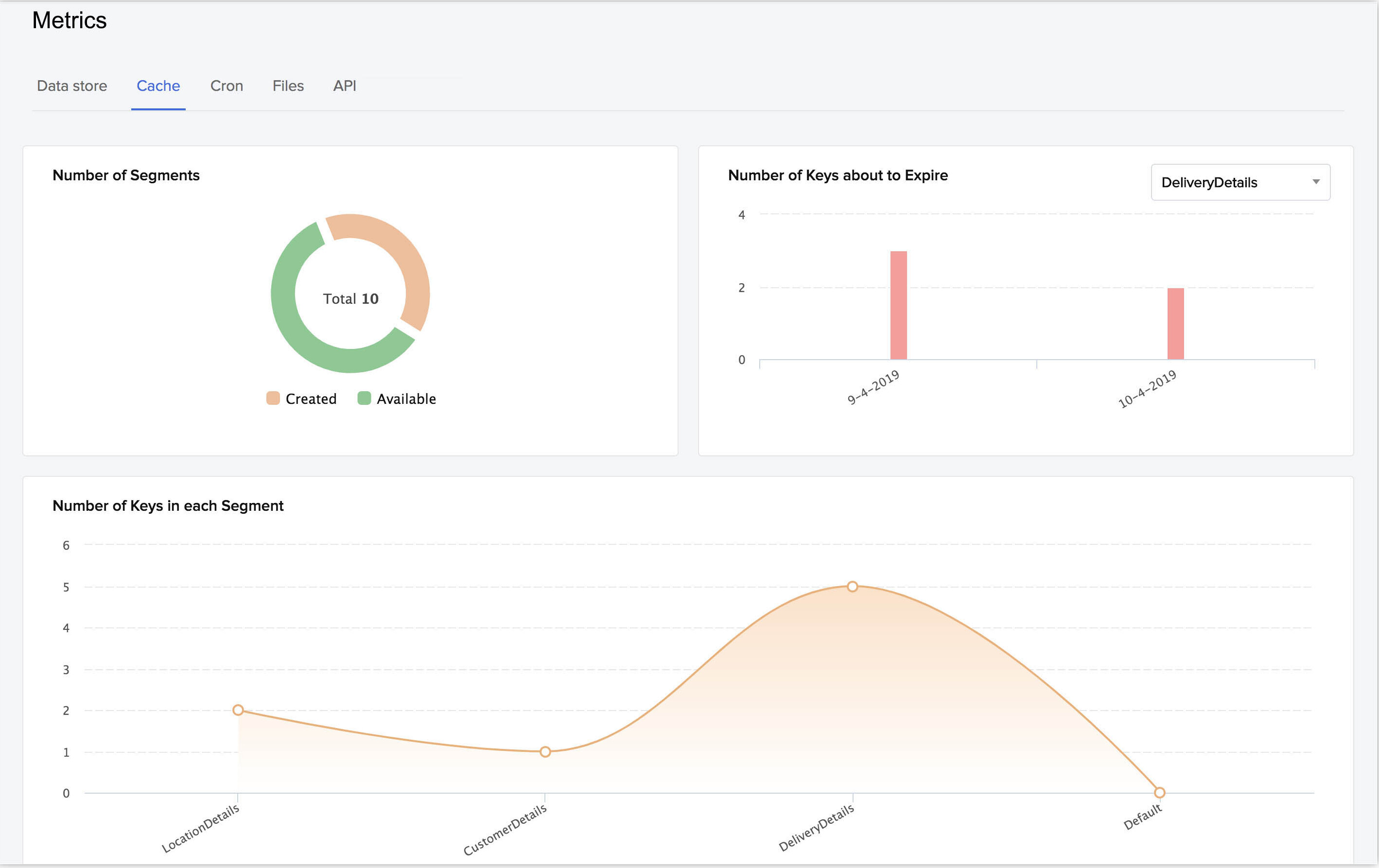Click the orange Created color swatch
Screen dimensions: 1379x868
coord(273,399)
